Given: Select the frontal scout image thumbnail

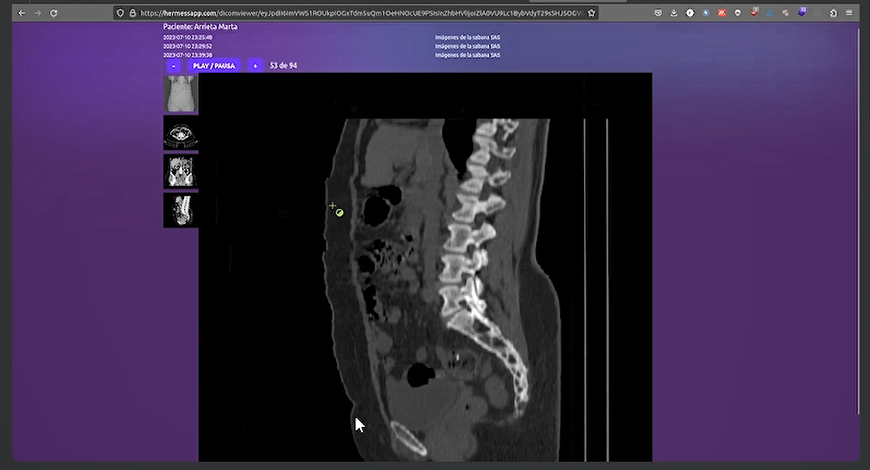Looking at the screenshot, I should [x=181, y=93].
